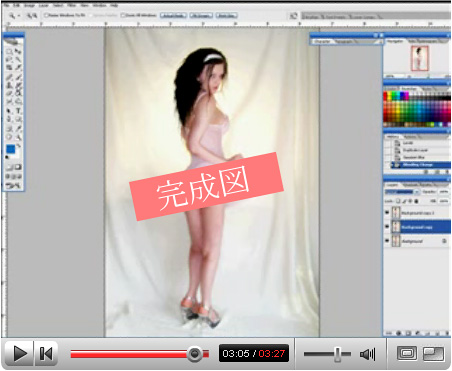Select the Magic Wand tool
The image size is (452, 371).
coord(18,60)
